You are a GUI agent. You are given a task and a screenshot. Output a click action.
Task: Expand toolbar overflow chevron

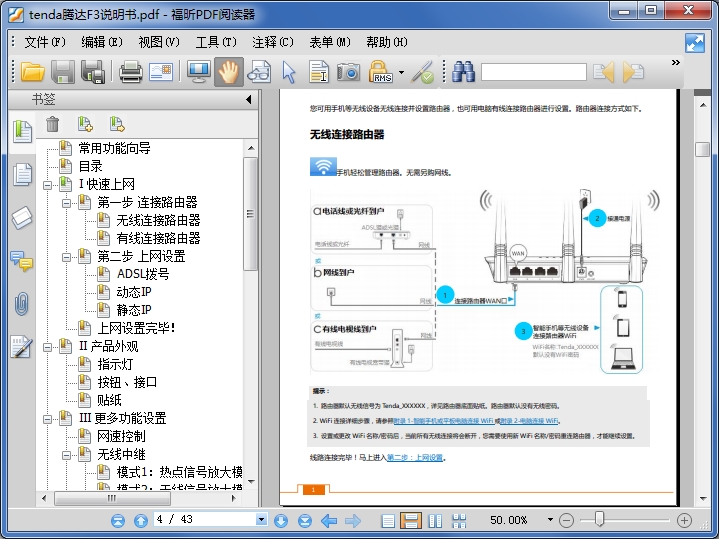[675, 62]
